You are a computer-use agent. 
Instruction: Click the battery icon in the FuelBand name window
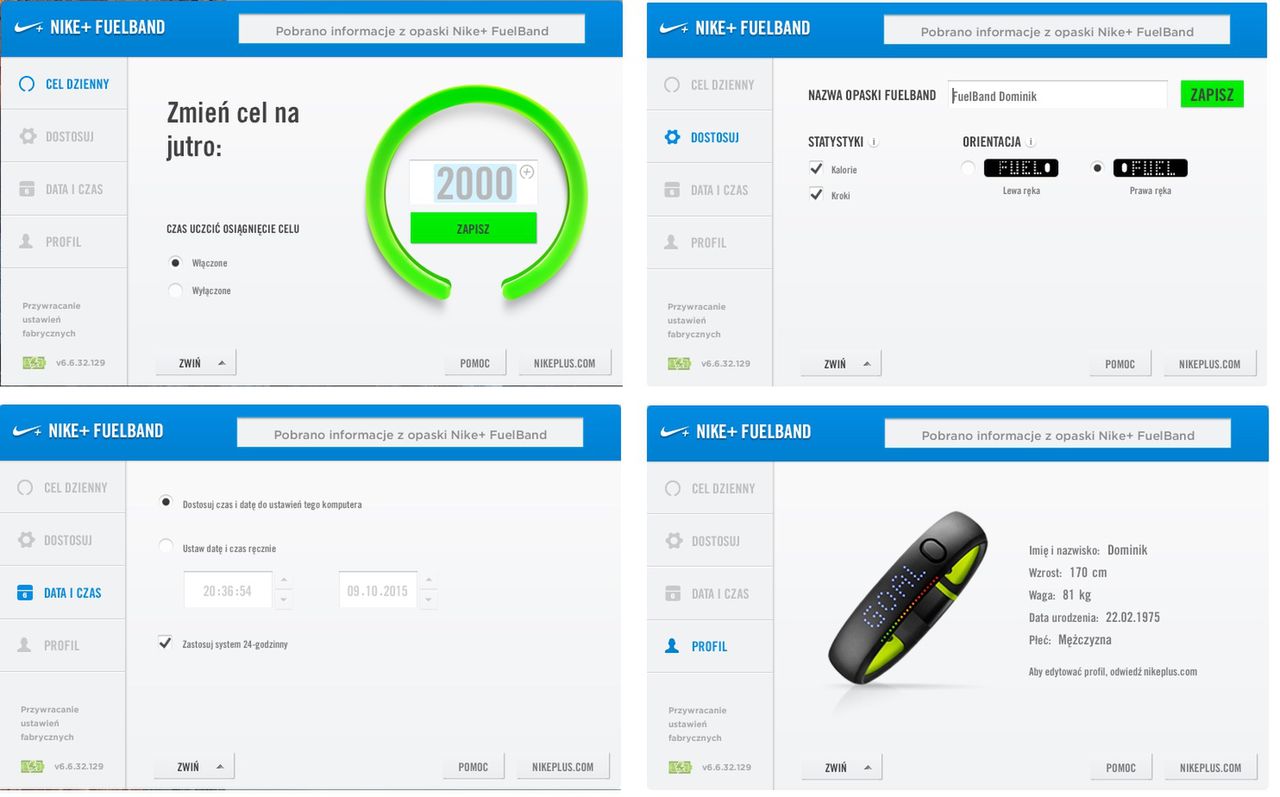(x=680, y=364)
